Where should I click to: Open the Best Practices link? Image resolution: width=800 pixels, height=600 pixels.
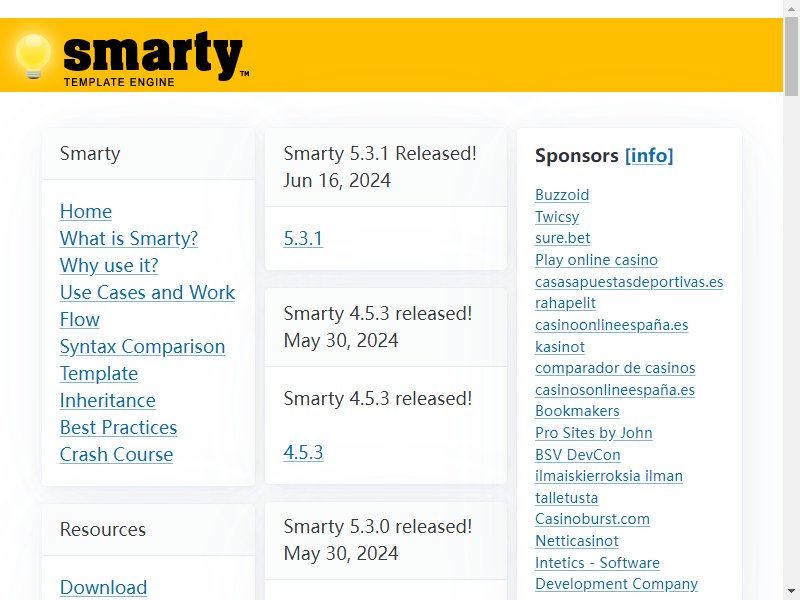pyautogui.click(x=118, y=428)
